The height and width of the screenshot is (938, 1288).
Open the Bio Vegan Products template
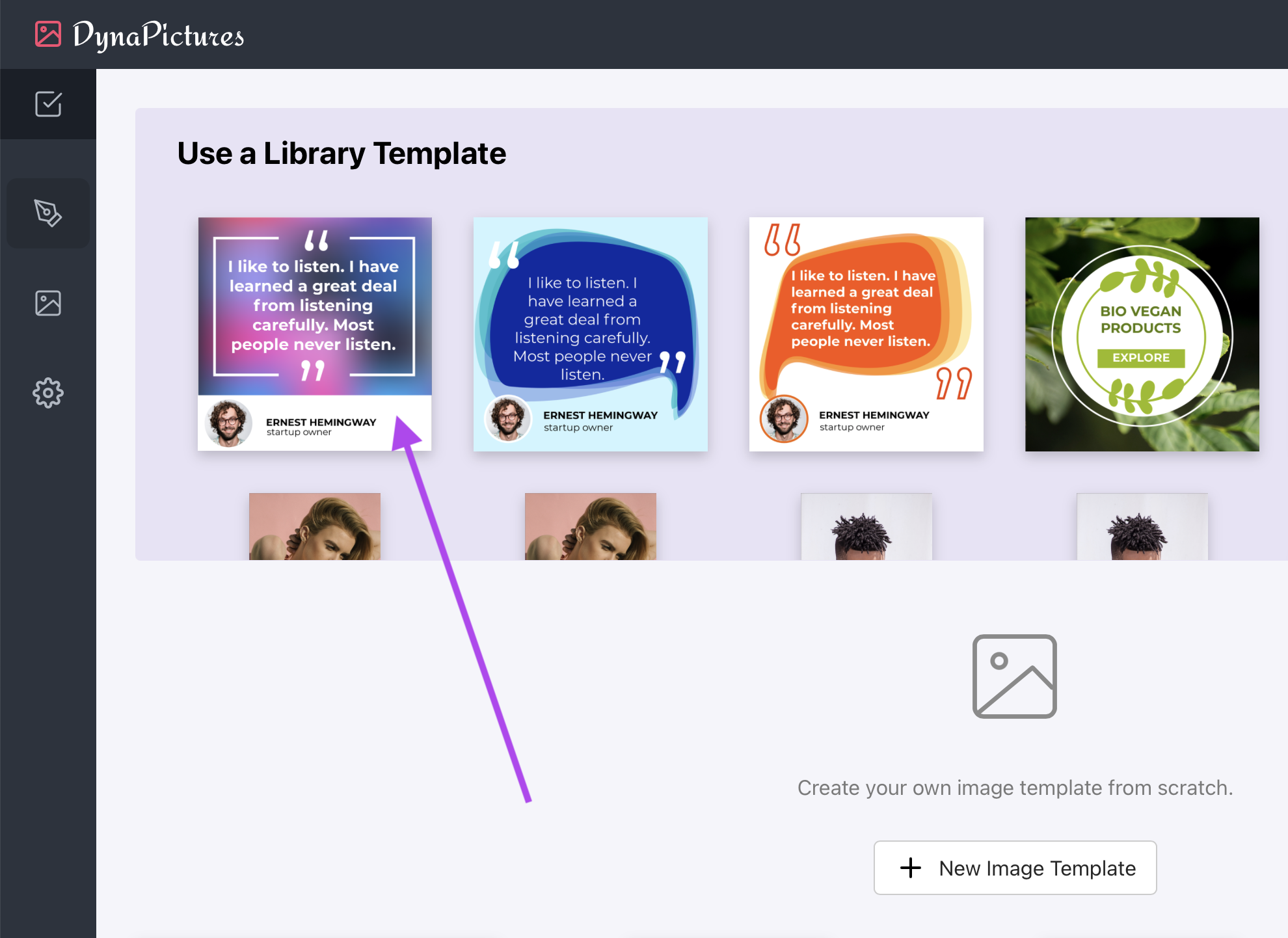click(1141, 334)
